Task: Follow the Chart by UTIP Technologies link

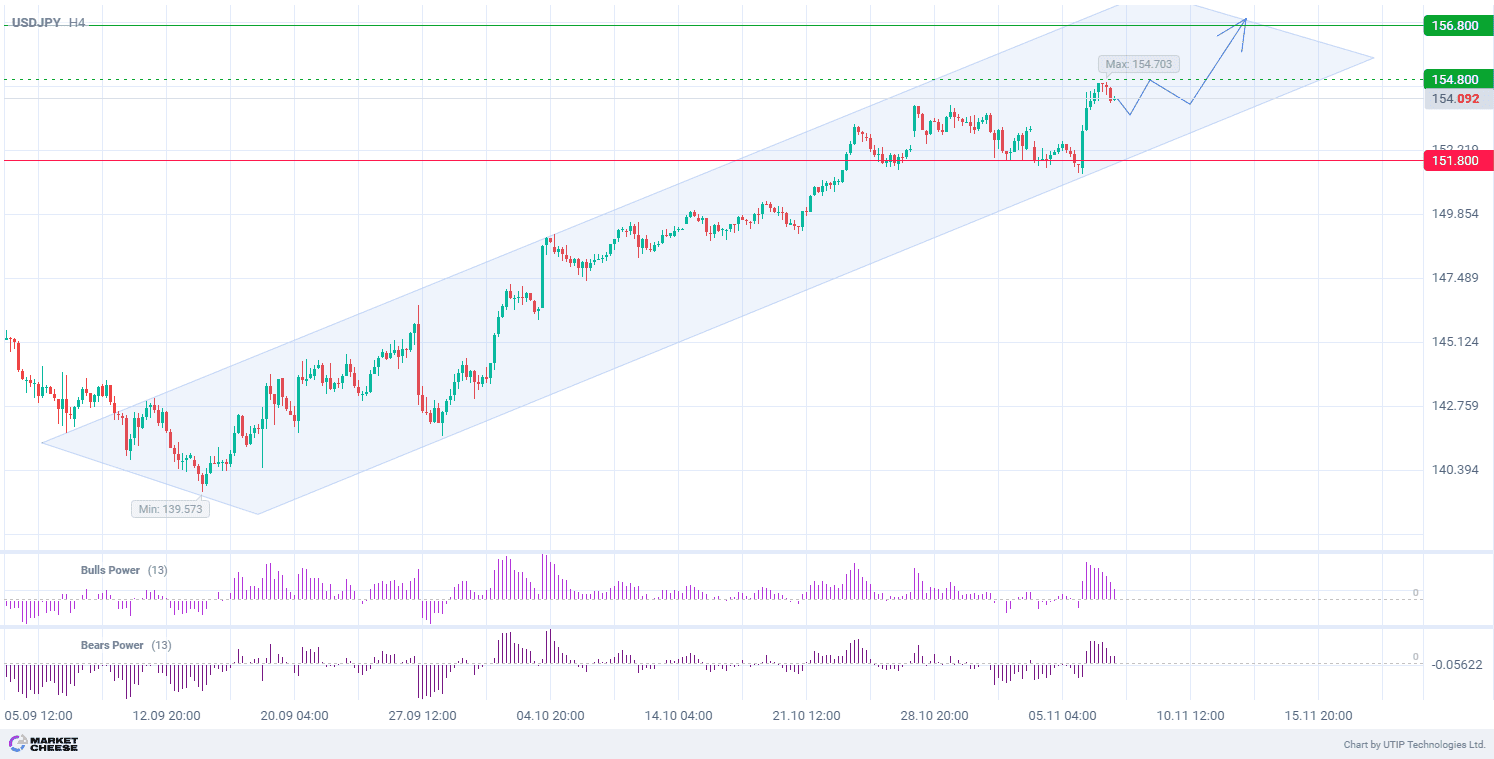Action: click(x=1414, y=745)
